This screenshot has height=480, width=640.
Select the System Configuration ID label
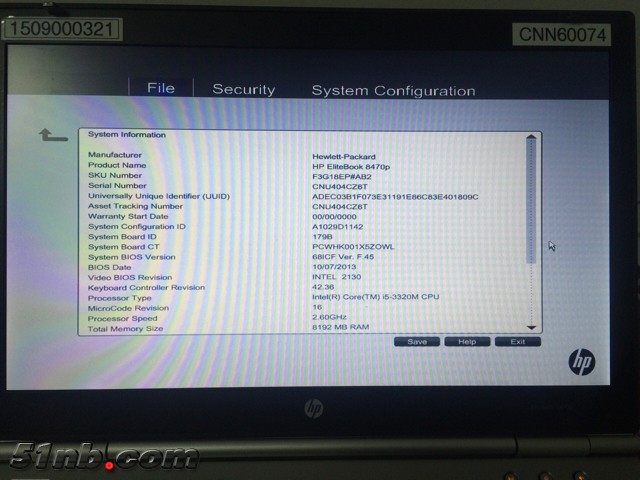pos(137,227)
